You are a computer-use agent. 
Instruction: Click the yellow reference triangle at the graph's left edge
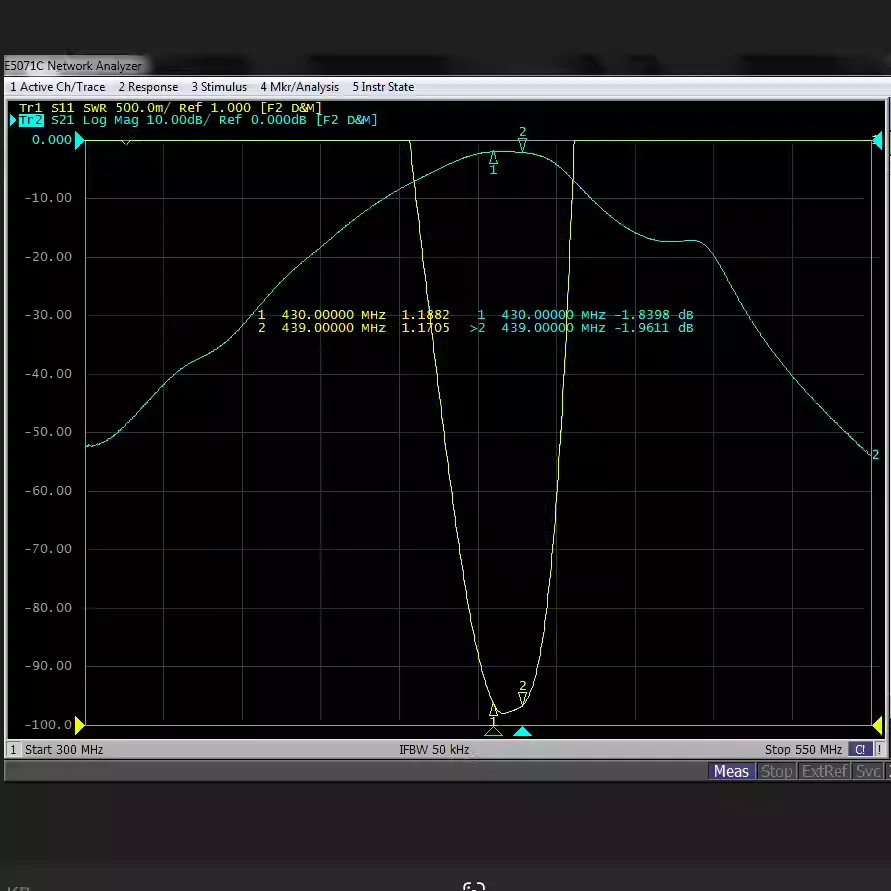pyautogui.click(x=80, y=725)
